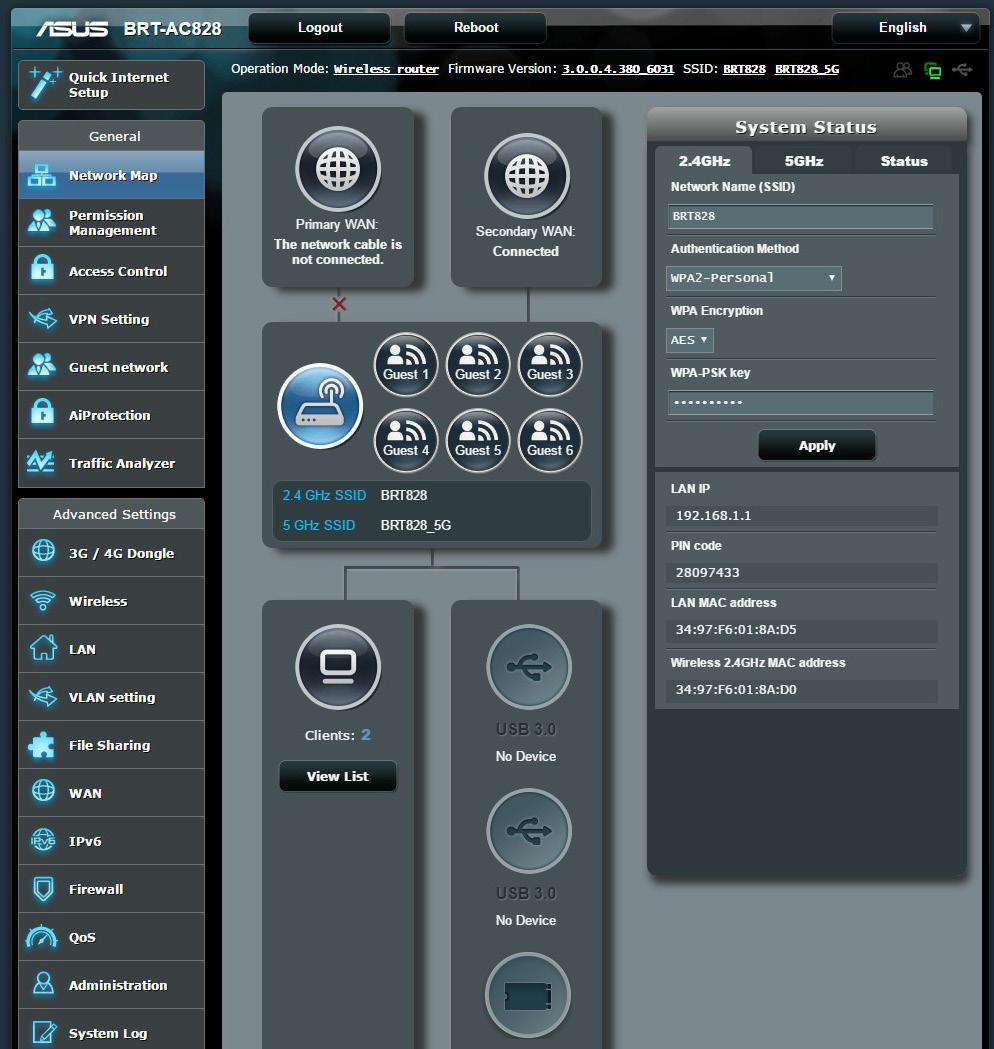The height and width of the screenshot is (1049, 994).
Task: Click the Network Name (SSID) input field
Action: pos(801,217)
